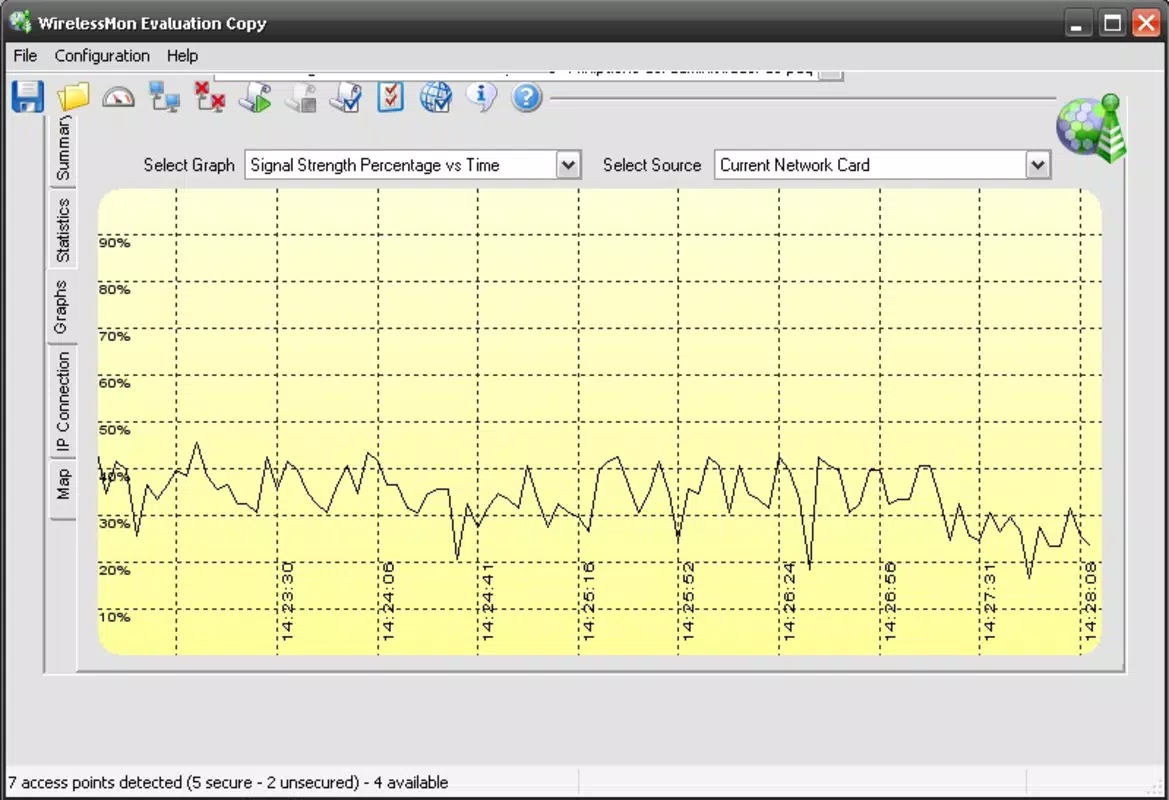Click the Select Graph label
The height and width of the screenshot is (800, 1169).
(x=189, y=165)
